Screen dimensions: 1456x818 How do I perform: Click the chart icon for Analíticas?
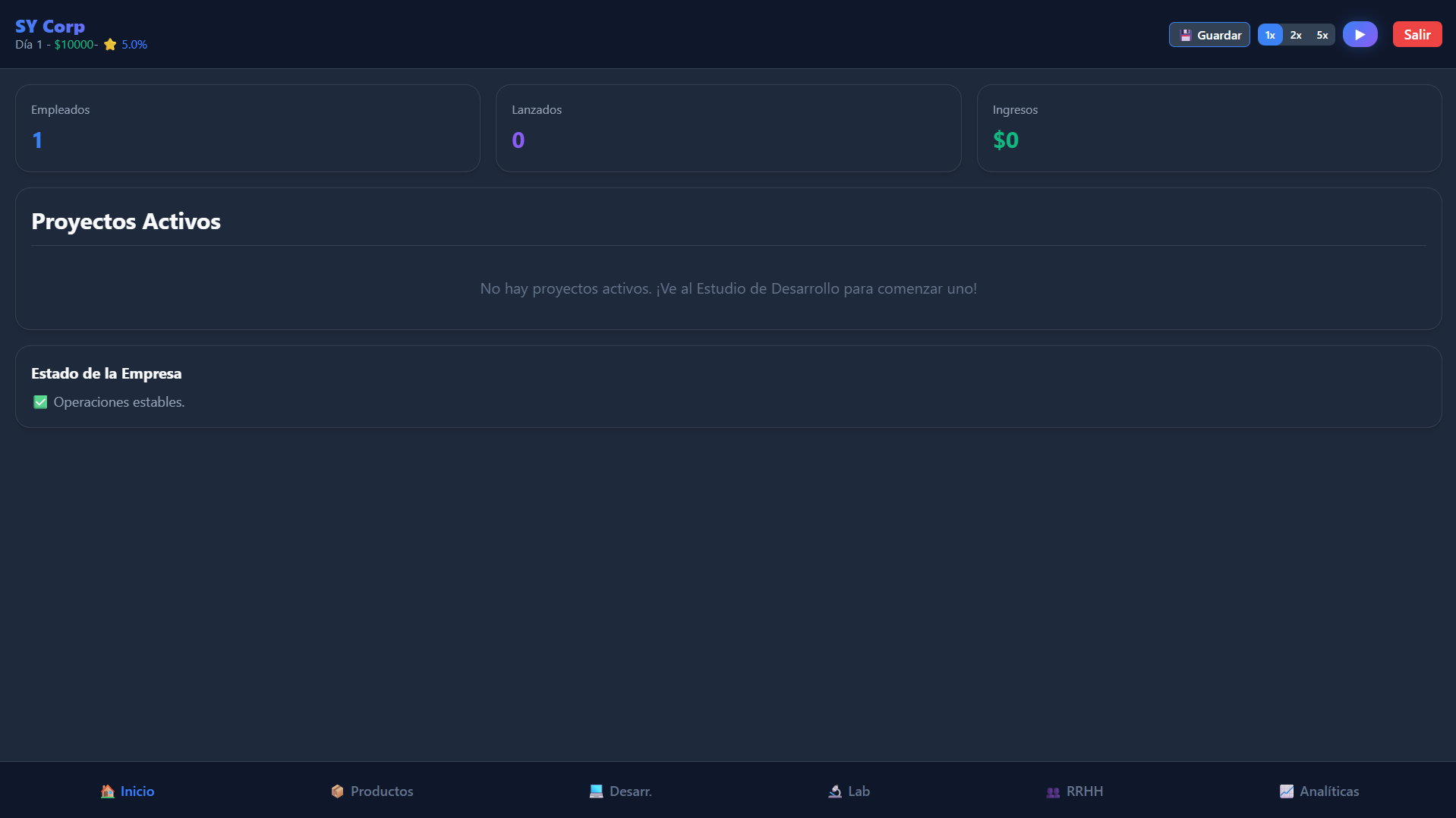[1287, 791]
